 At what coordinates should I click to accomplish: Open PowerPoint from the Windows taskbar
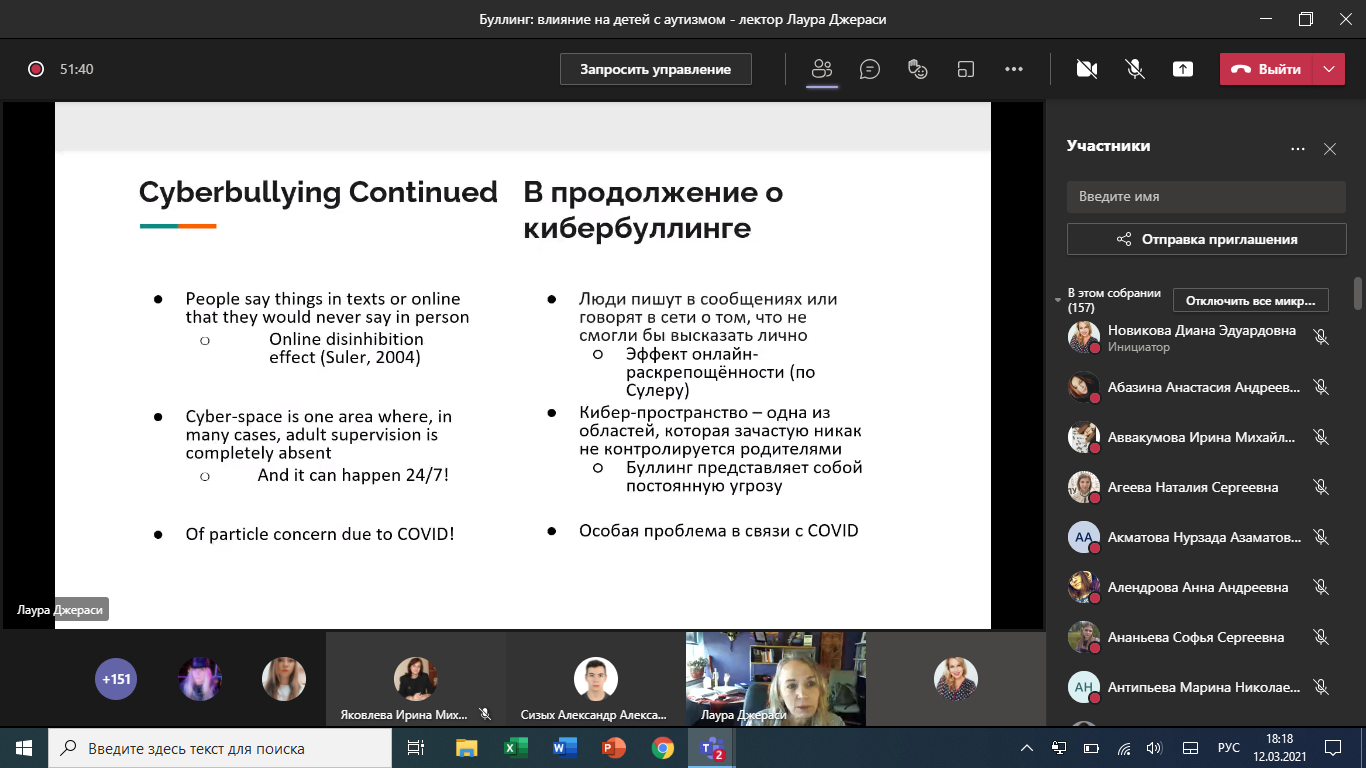click(613, 748)
